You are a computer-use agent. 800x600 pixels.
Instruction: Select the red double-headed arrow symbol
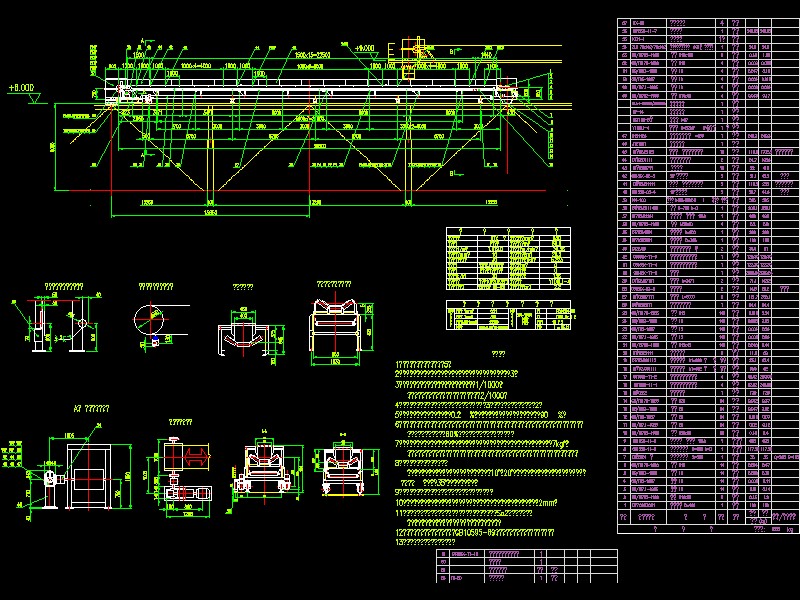196,456
